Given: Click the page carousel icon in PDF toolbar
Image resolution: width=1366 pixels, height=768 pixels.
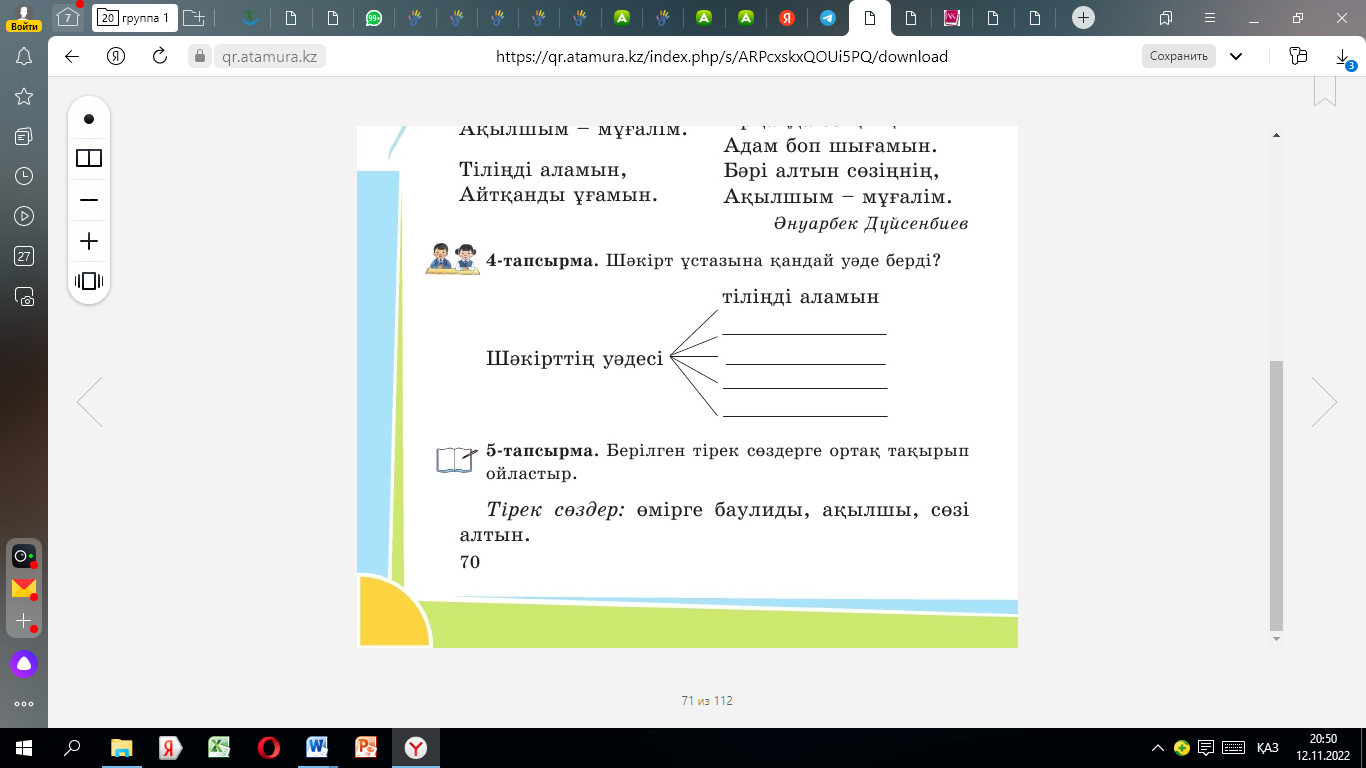Looking at the screenshot, I should click(89, 281).
